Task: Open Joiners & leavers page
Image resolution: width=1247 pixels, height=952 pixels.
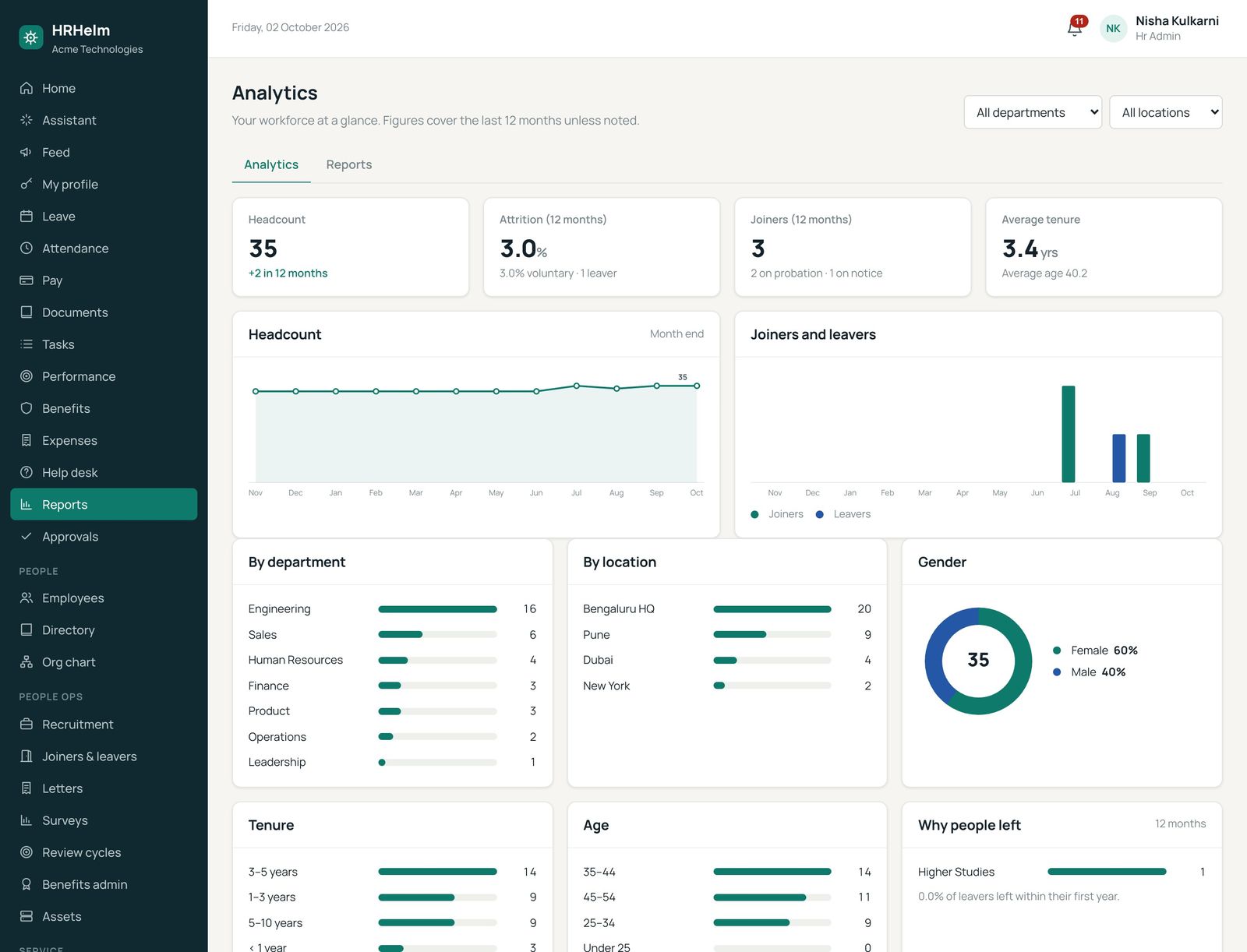Action: 104,756
